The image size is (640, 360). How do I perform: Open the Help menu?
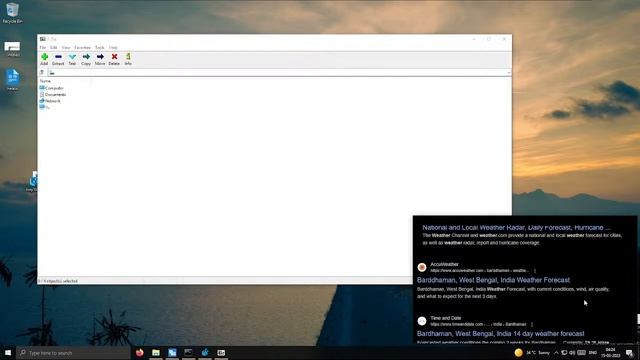pyautogui.click(x=113, y=48)
